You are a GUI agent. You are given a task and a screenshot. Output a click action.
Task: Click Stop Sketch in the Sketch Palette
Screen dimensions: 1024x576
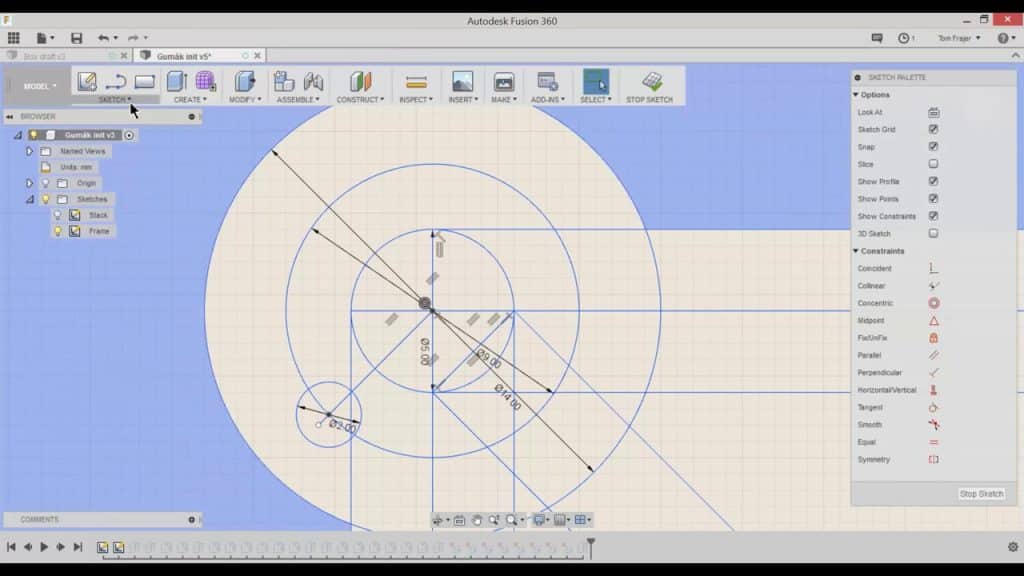981,494
